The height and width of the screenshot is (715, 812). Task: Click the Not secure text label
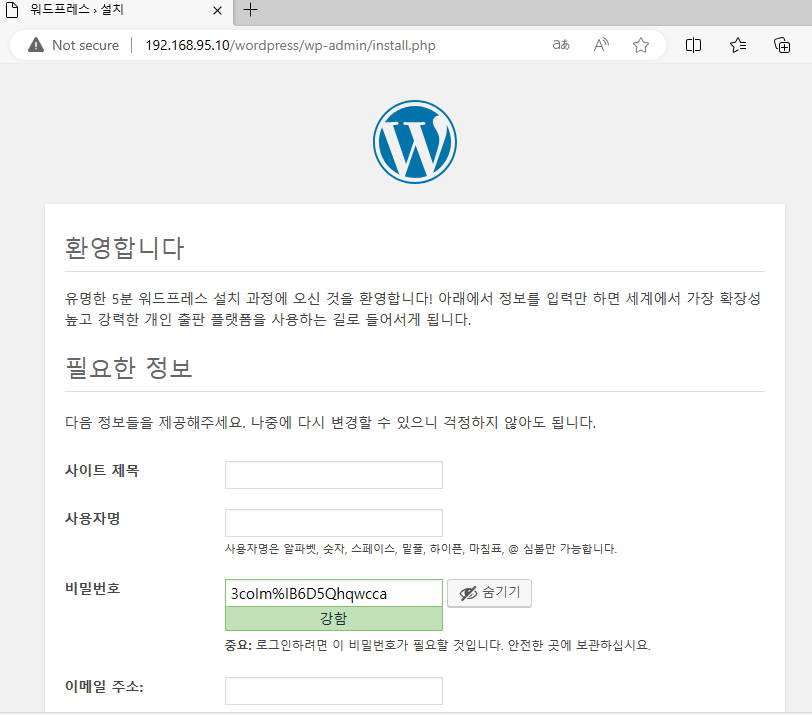click(x=85, y=46)
